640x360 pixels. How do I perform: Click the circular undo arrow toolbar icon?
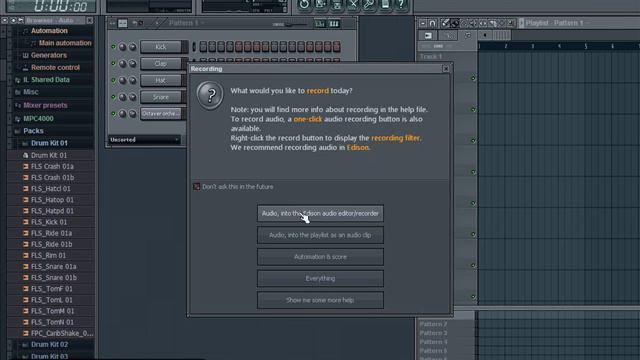coord(304,4)
